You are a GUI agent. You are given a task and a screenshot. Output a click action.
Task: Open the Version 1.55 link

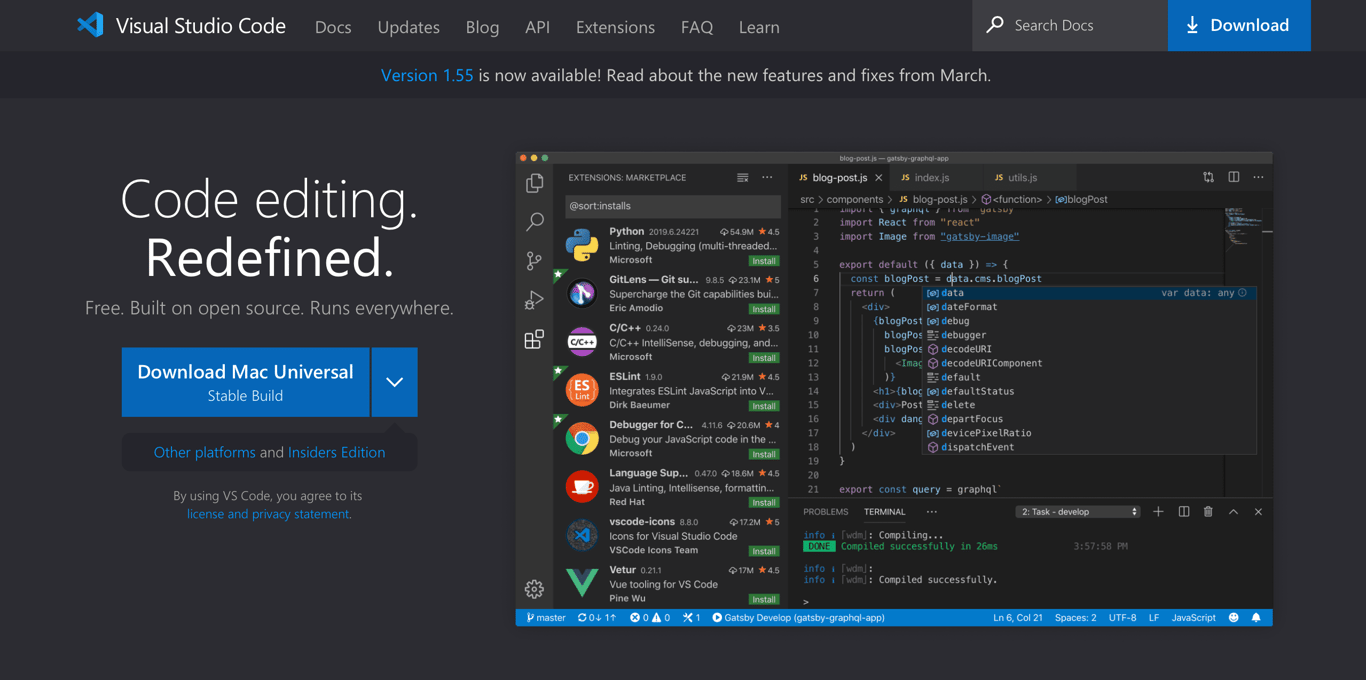(x=427, y=75)
